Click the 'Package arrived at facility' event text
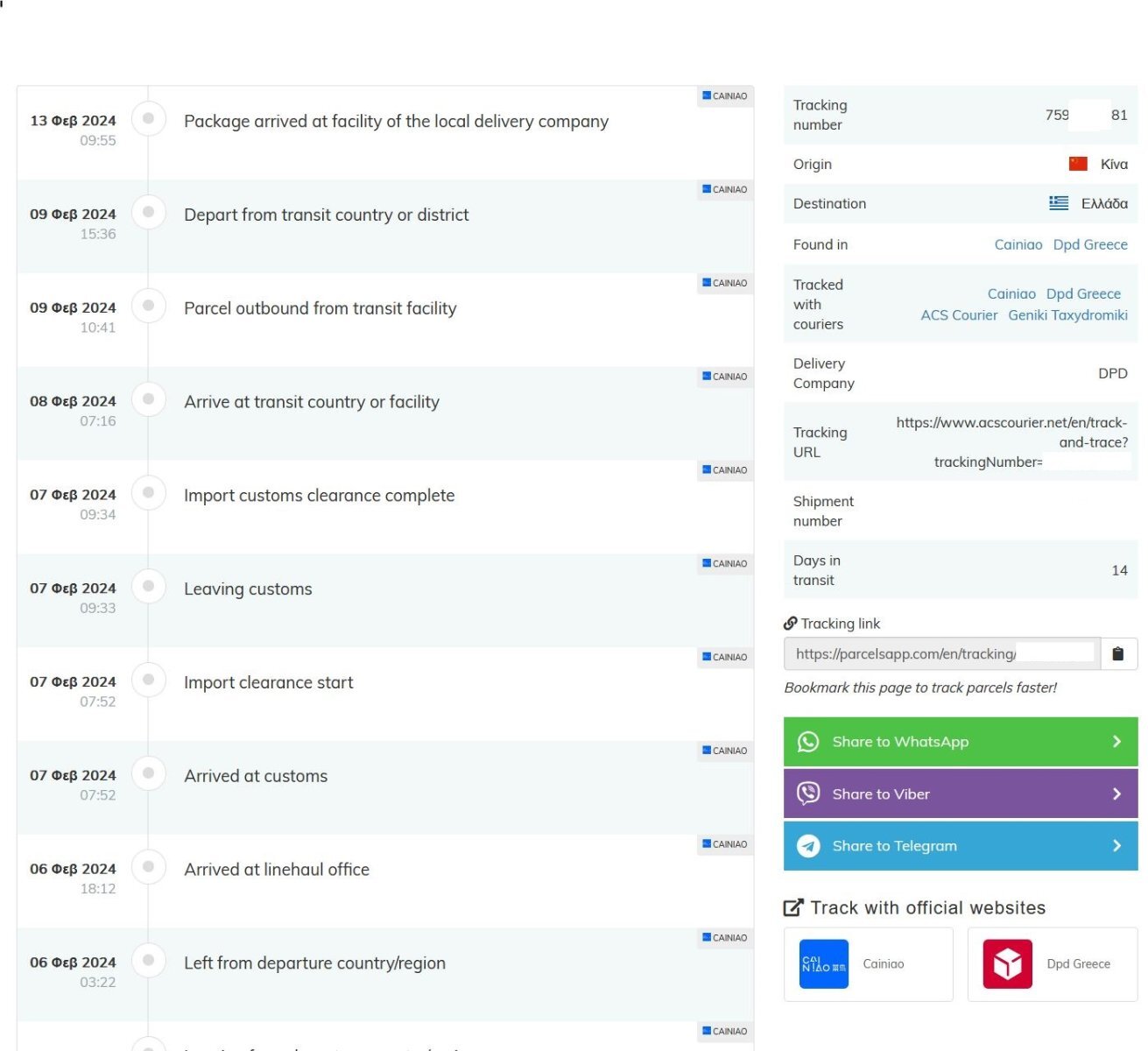Viewport: 1148px width, 1051px height. pos(396,122)
